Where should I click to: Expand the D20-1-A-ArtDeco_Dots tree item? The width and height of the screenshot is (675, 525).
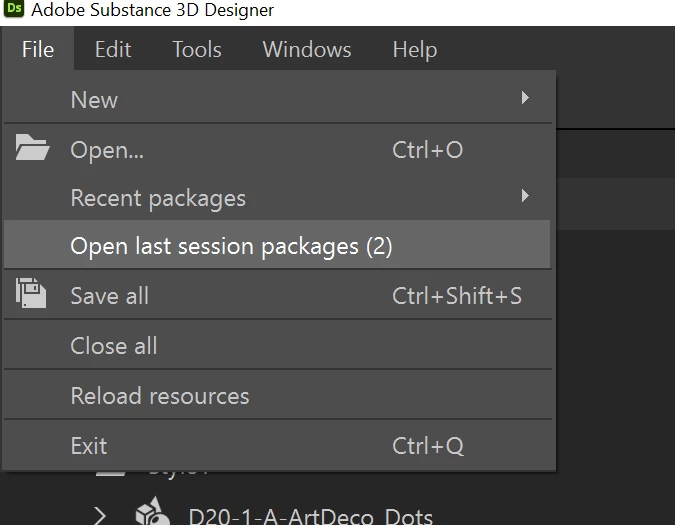pos(100,516)
